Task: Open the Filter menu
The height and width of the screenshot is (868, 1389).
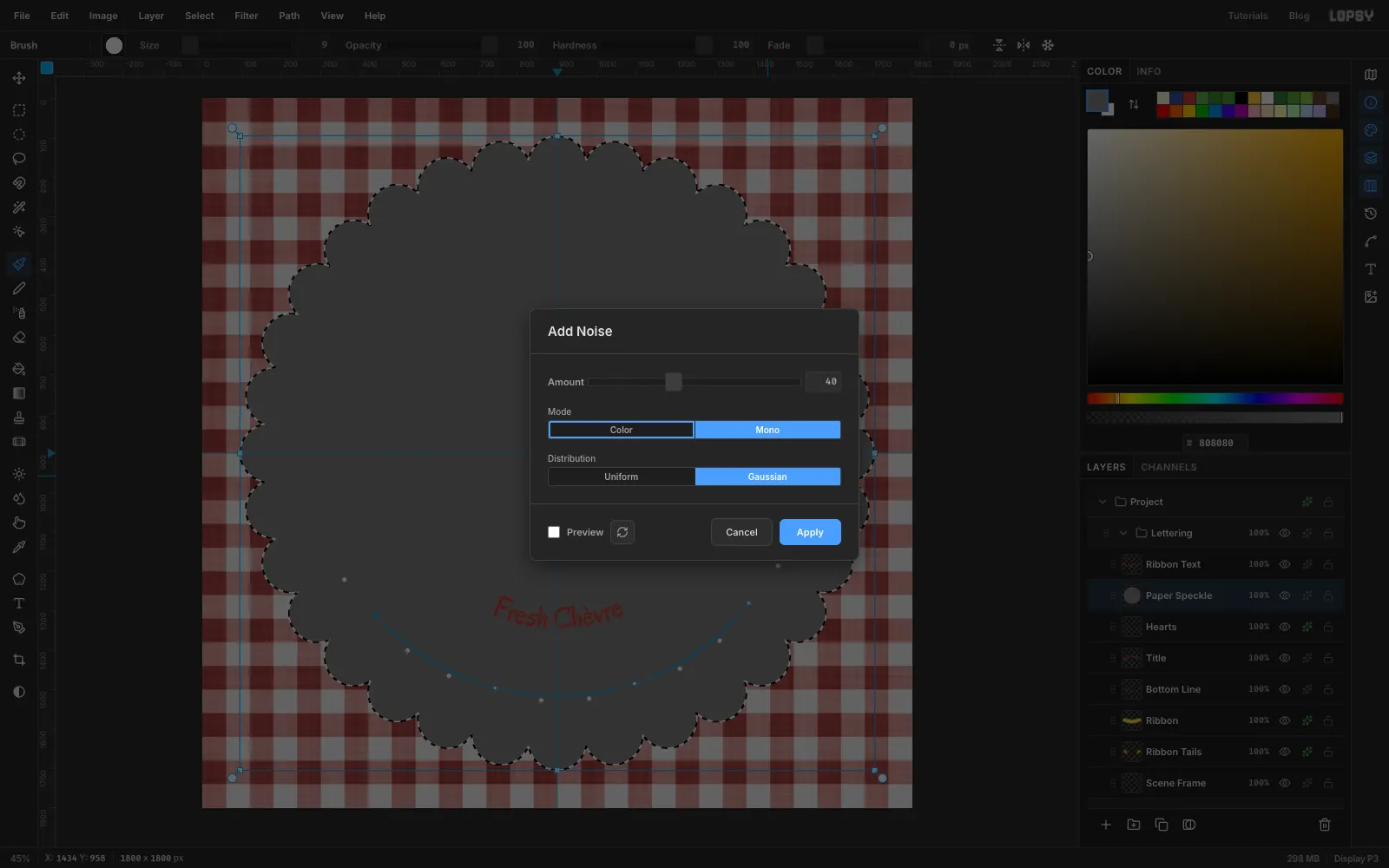Action: pyautogui.click(x=246, y=16)
